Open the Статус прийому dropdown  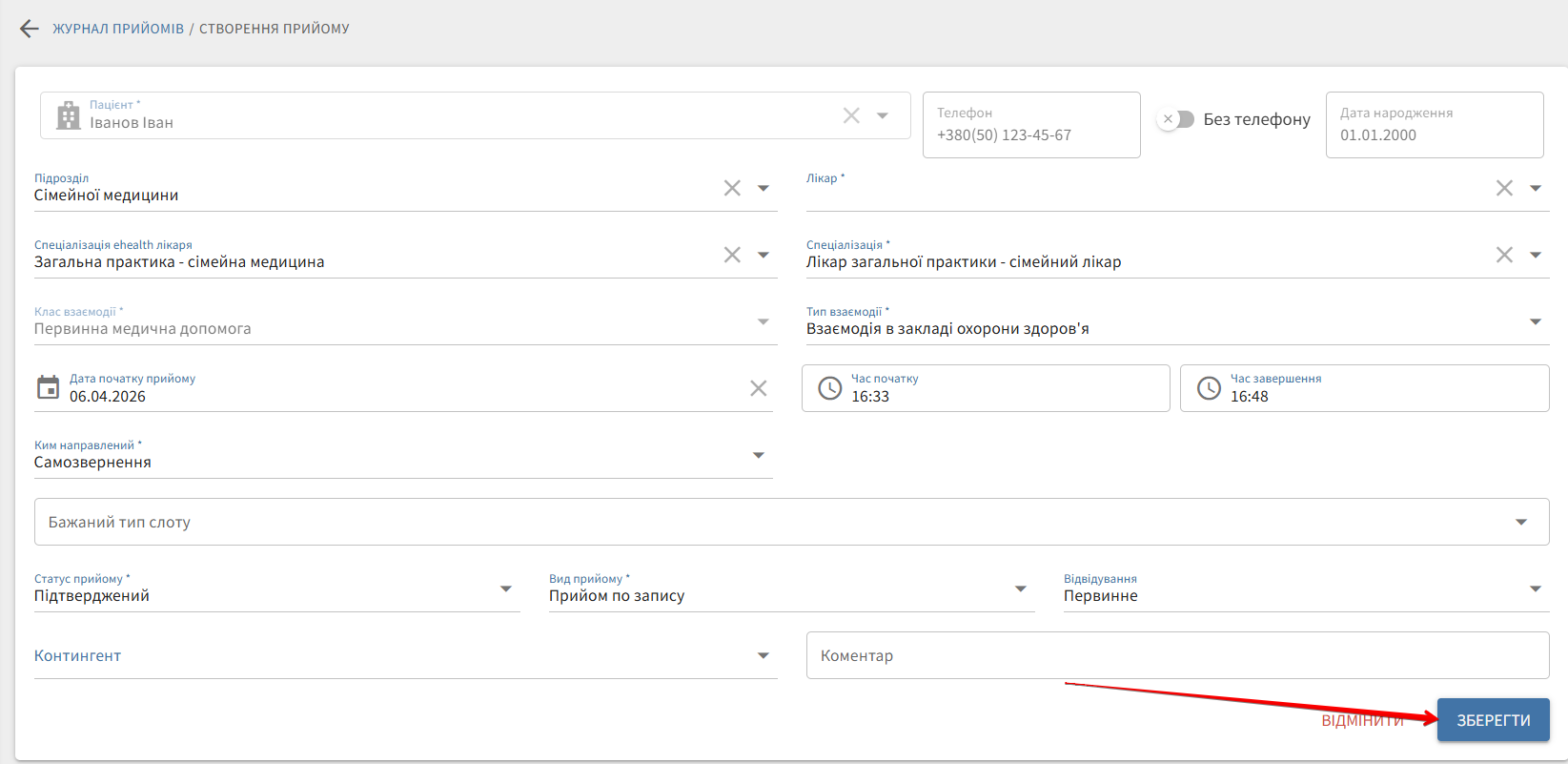point(506,588)
